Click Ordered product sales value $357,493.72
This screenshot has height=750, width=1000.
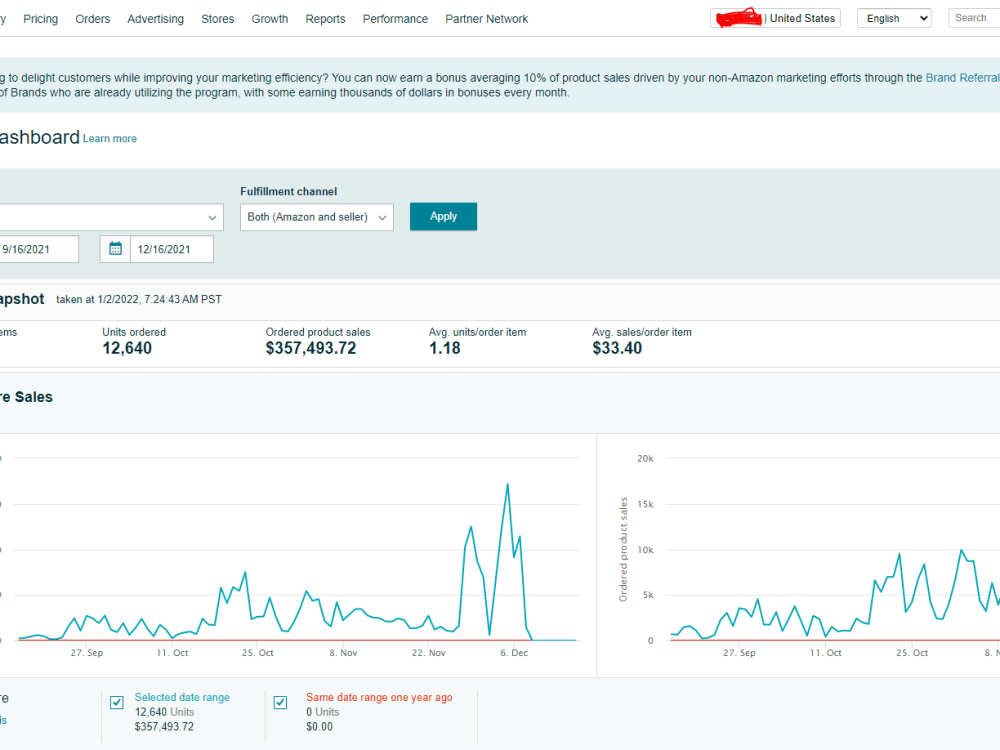click(311, 348)
